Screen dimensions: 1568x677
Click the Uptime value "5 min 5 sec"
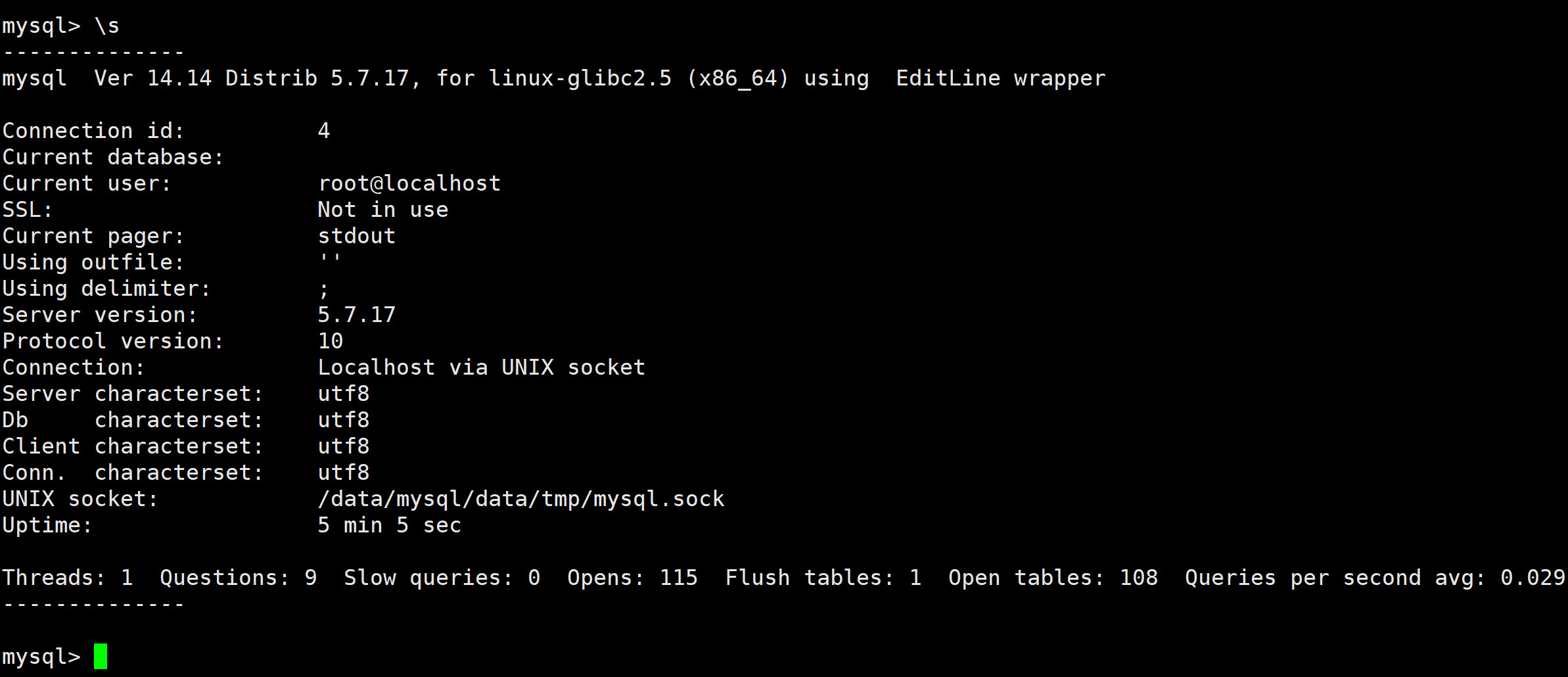tap(389, 525)
